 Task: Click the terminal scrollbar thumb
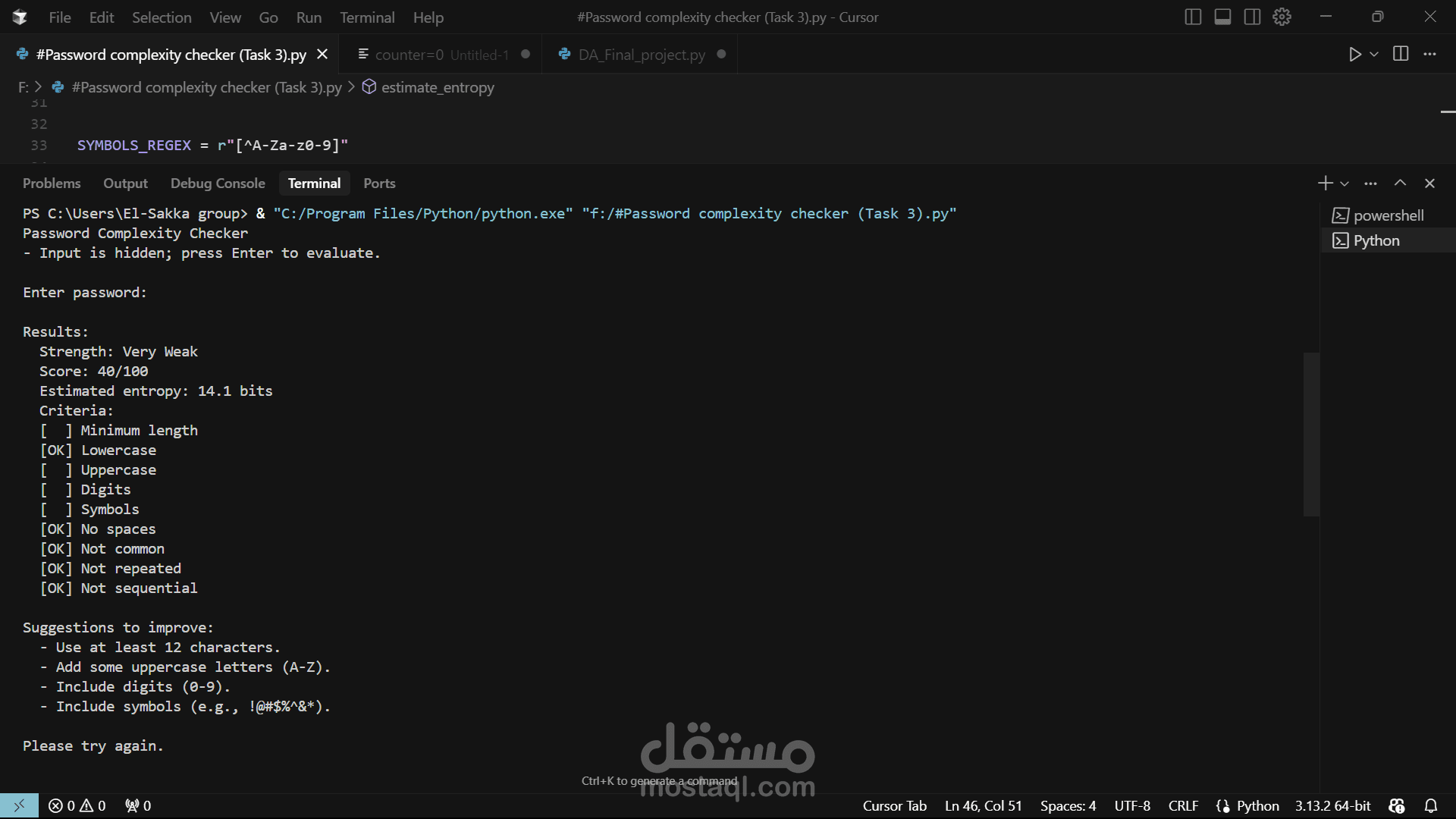(x=1311, y=434)
